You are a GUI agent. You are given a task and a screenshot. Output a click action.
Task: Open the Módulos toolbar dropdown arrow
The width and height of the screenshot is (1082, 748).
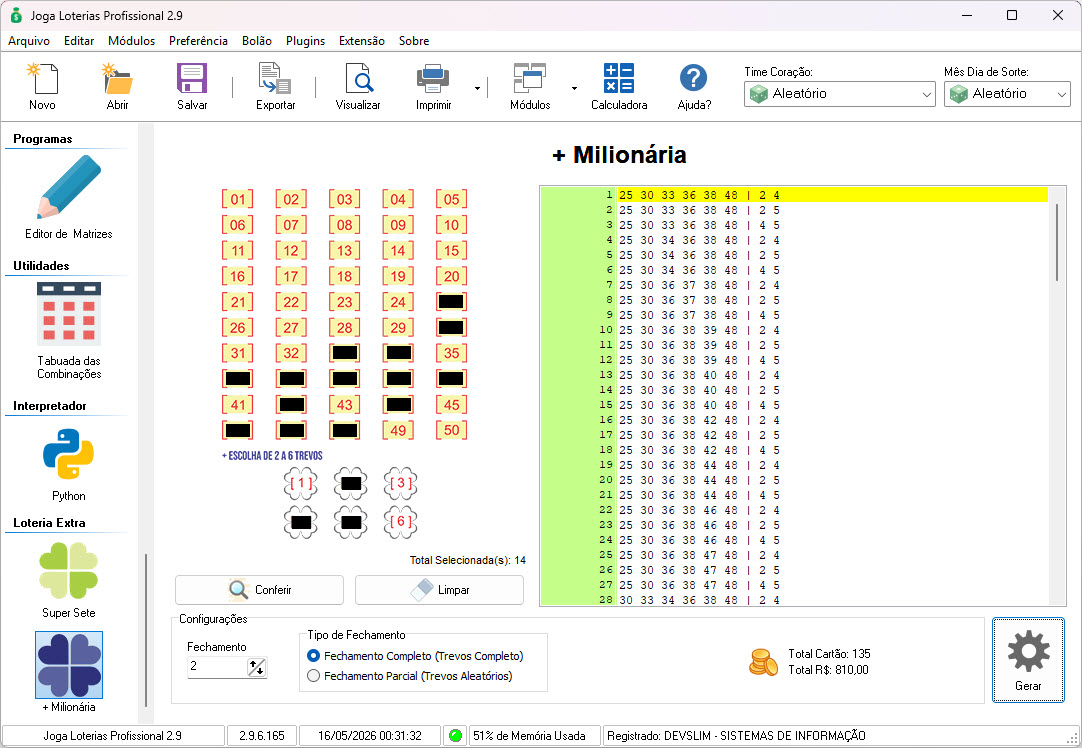(574, 88)
